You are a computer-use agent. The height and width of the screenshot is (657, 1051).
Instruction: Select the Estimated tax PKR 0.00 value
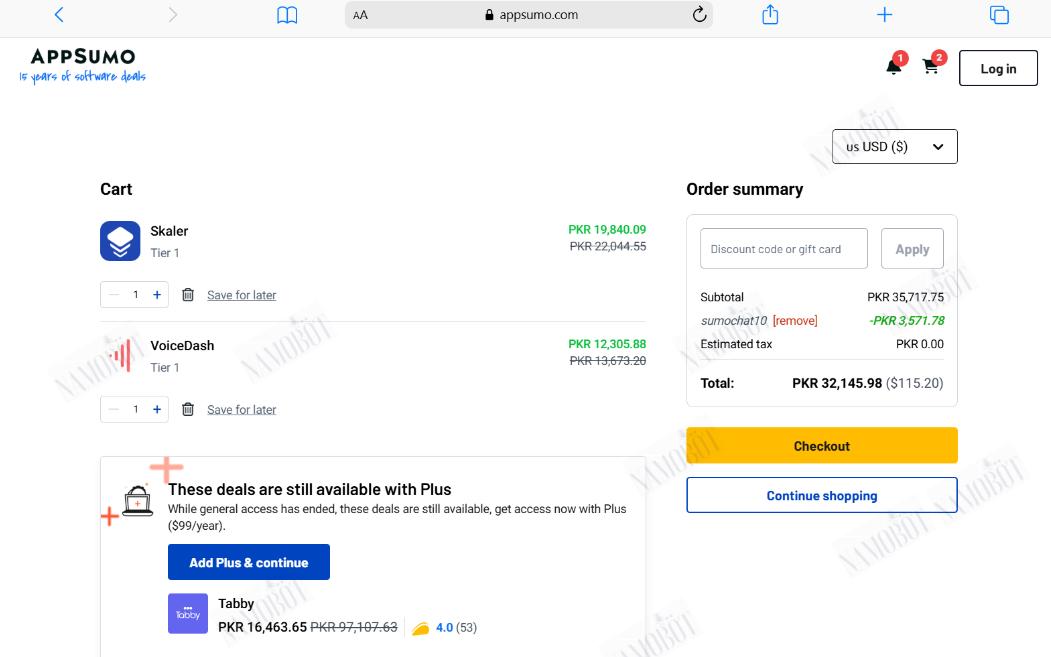click(x=920, y=344)
